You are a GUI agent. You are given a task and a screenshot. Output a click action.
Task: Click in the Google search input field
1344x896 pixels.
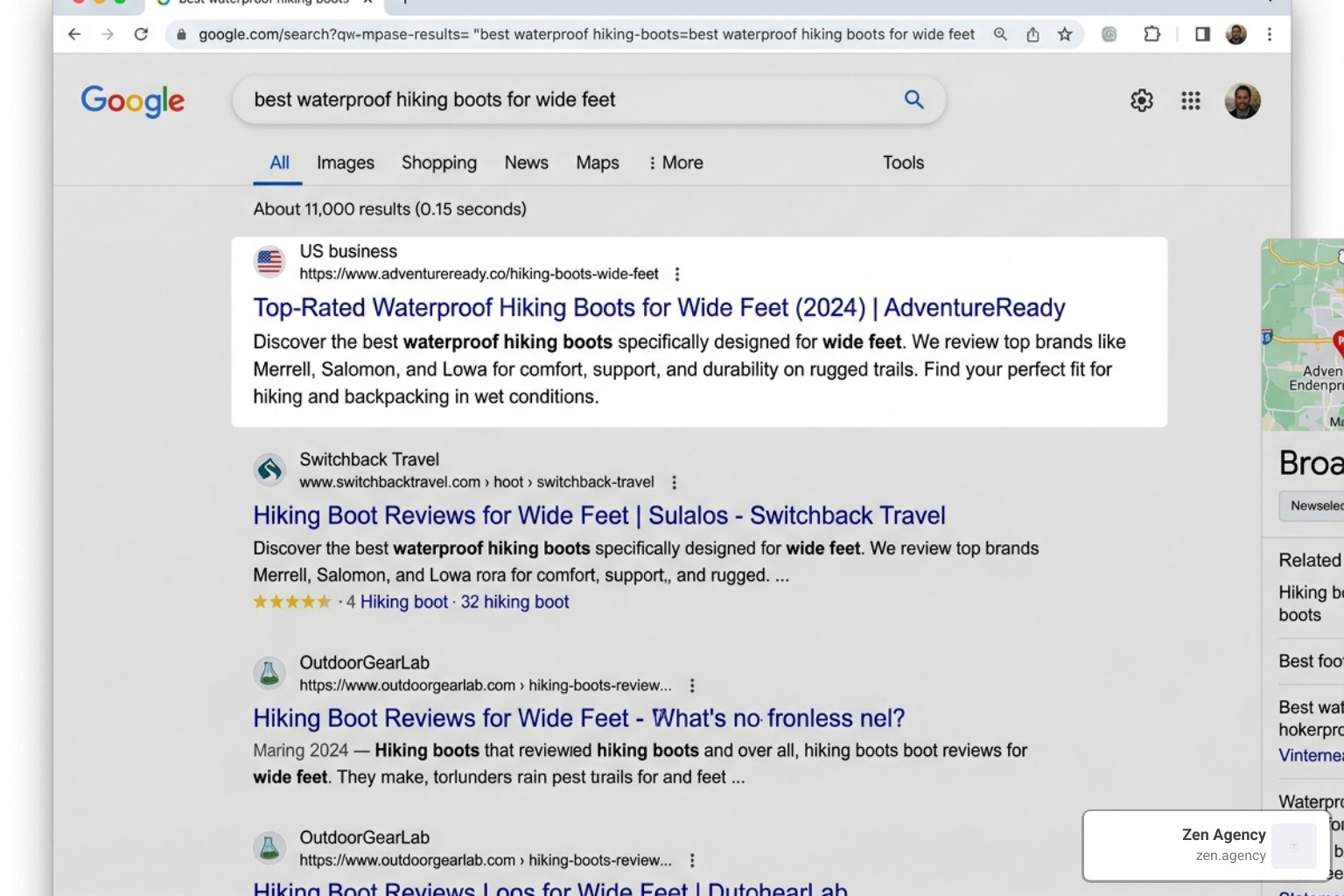click(569, 100)
